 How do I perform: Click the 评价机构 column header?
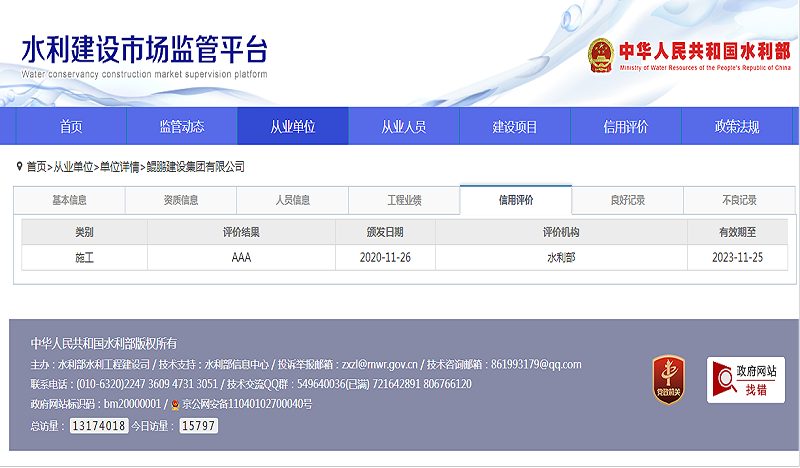pyautogui.click(x=561, y=232)
